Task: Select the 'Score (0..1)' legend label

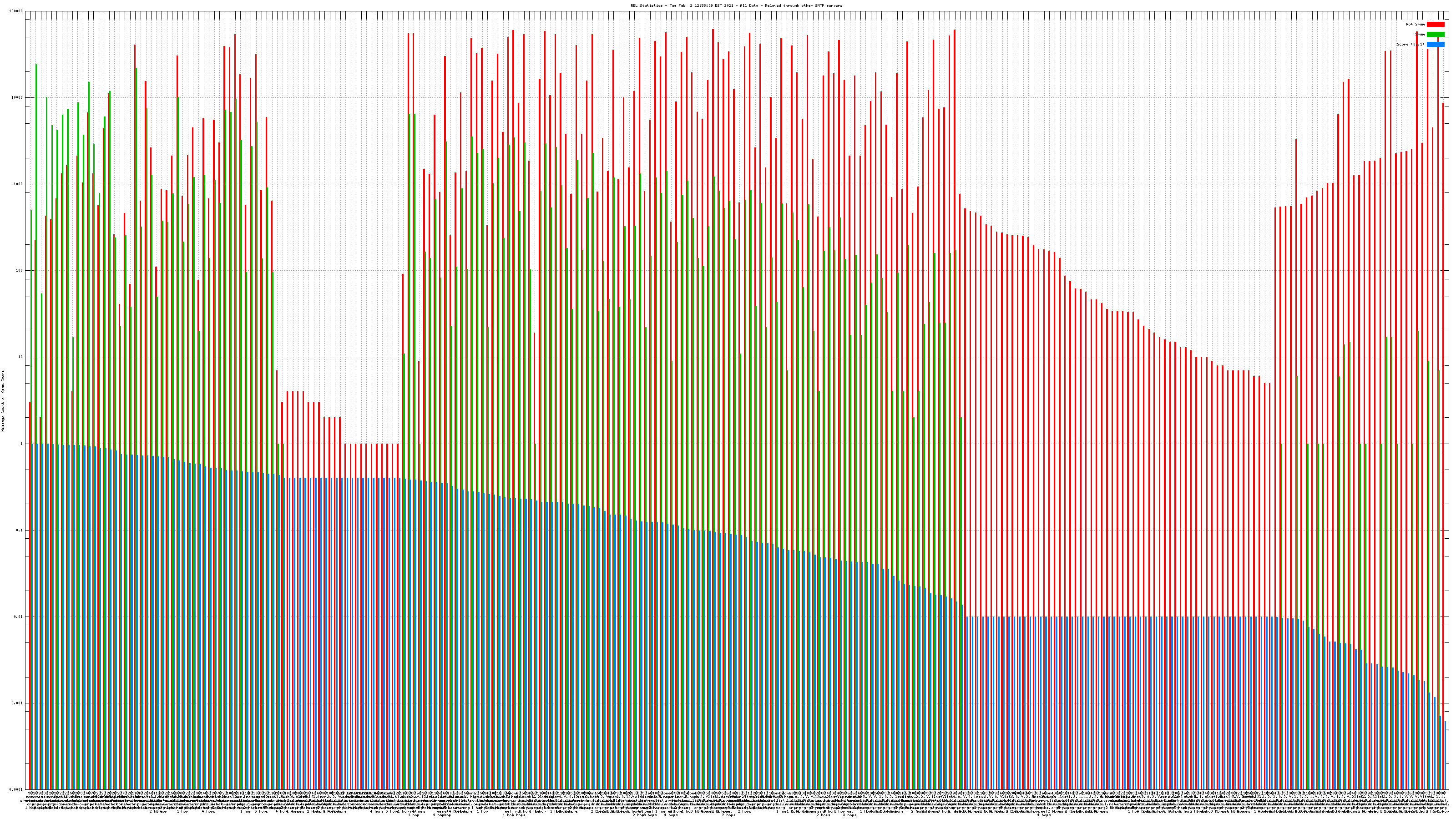Action: 1410,44
